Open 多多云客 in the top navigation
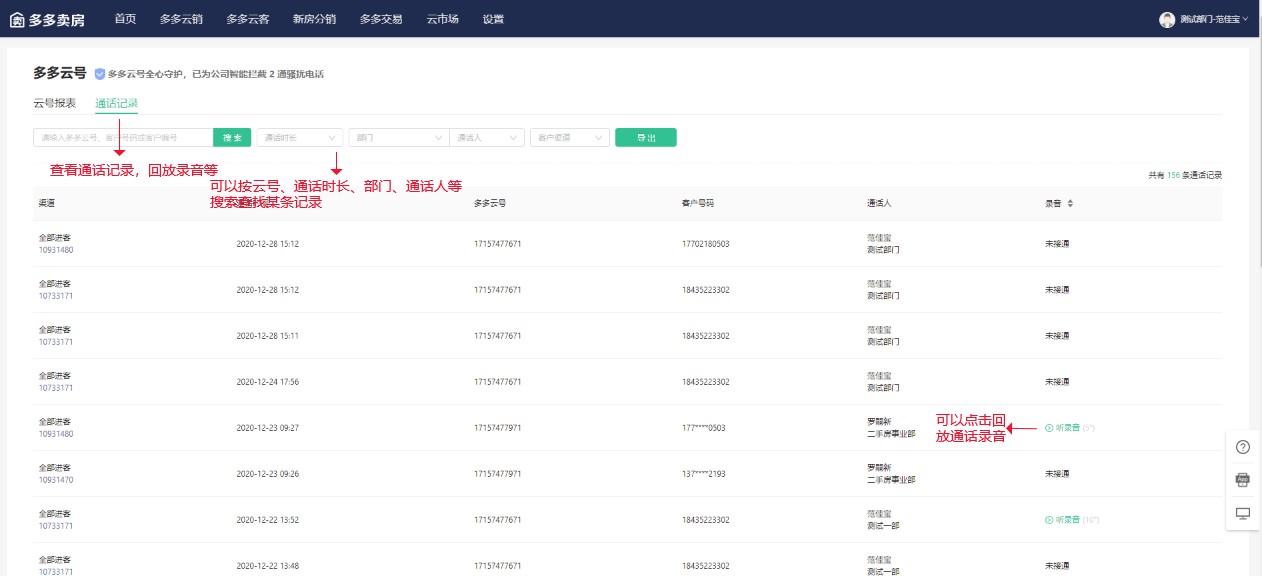The width and height of the screenshot is (1262, 576). pos(248,19)
